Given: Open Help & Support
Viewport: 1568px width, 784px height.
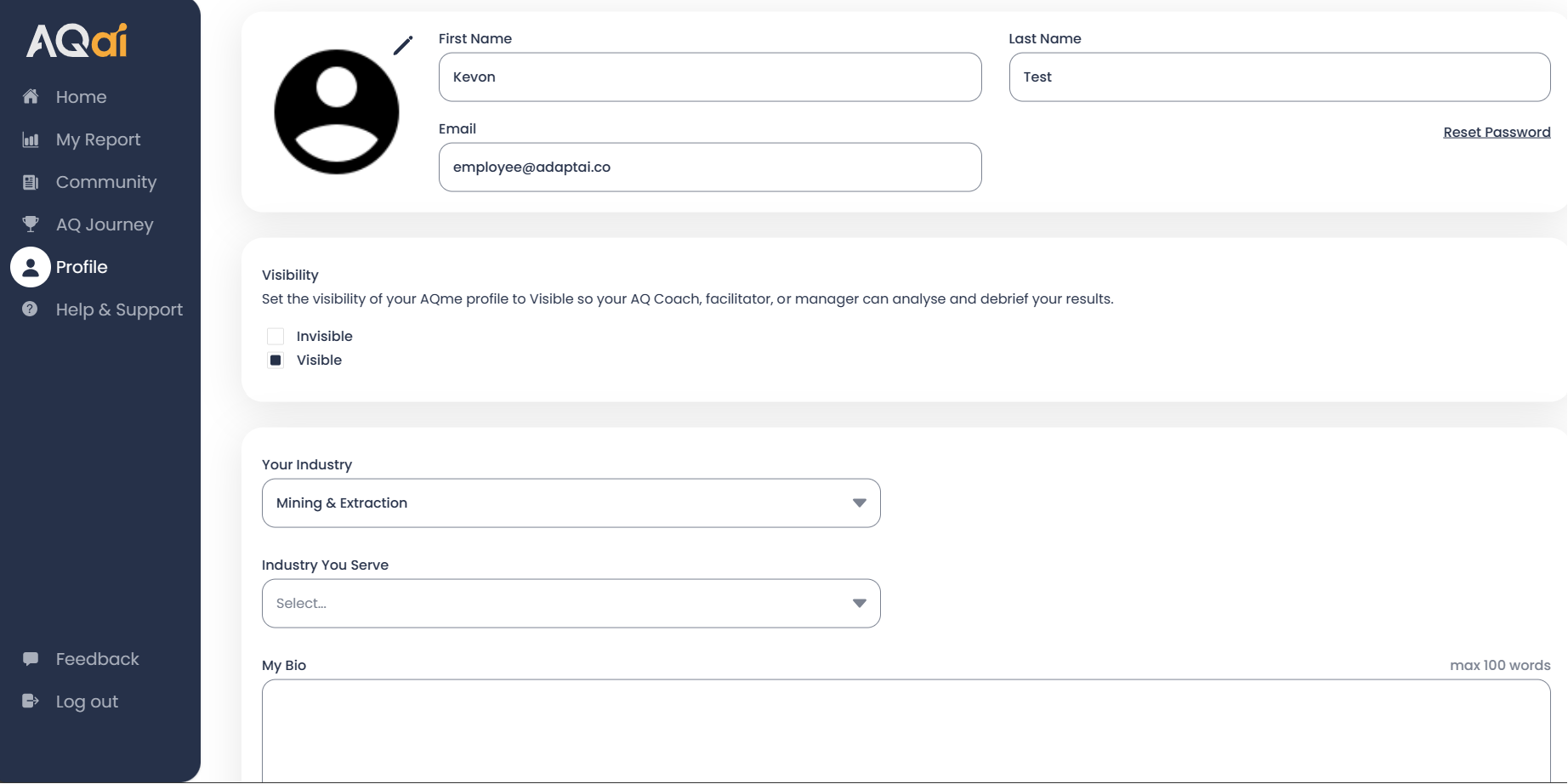Looking at the screenshot, I should click(119, 310).
